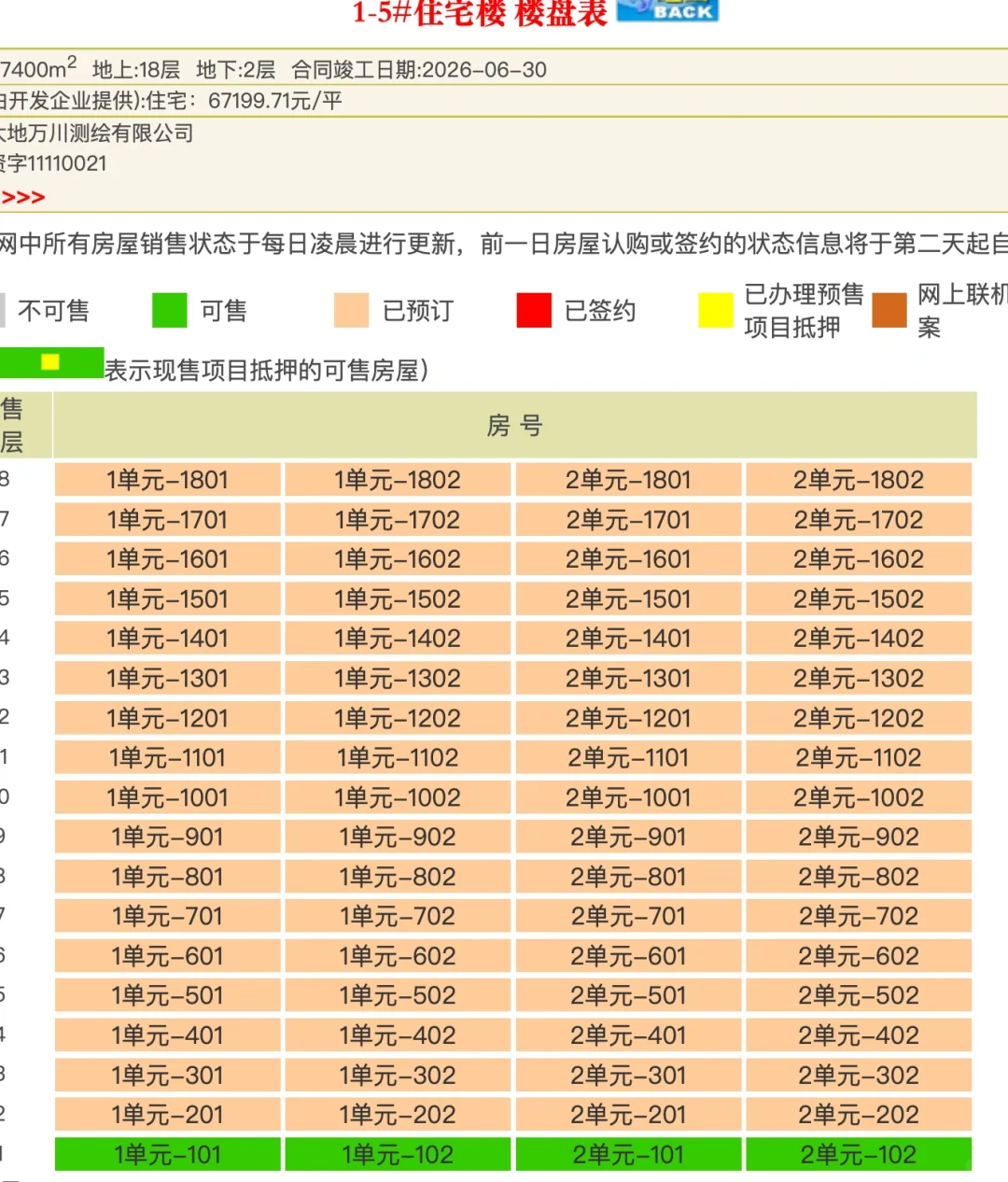1008x1182 pixels.
Task: Click room 1单元-1202
Action: [398, 718]
